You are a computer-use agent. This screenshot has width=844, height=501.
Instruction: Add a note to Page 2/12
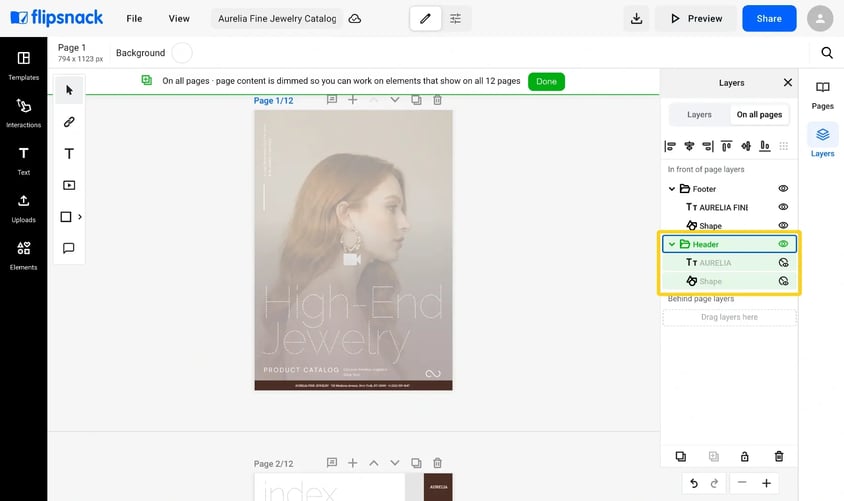click(332, 463)
